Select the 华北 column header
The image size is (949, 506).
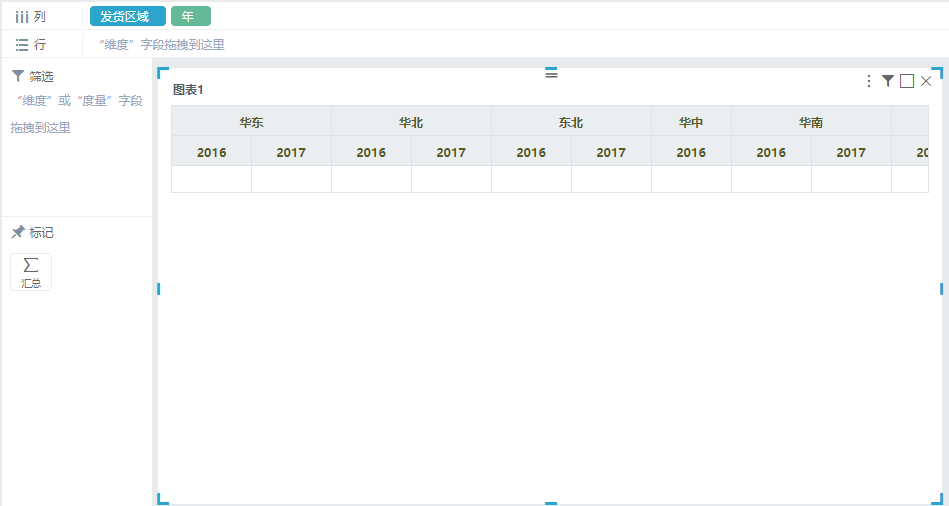pyautogui.click(x=411, y=122)
